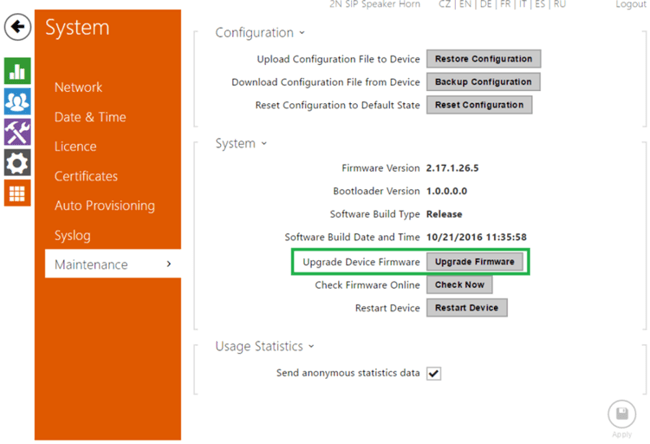
Task: Collapse the Configuration section chevron
Action: pos(302,33)
